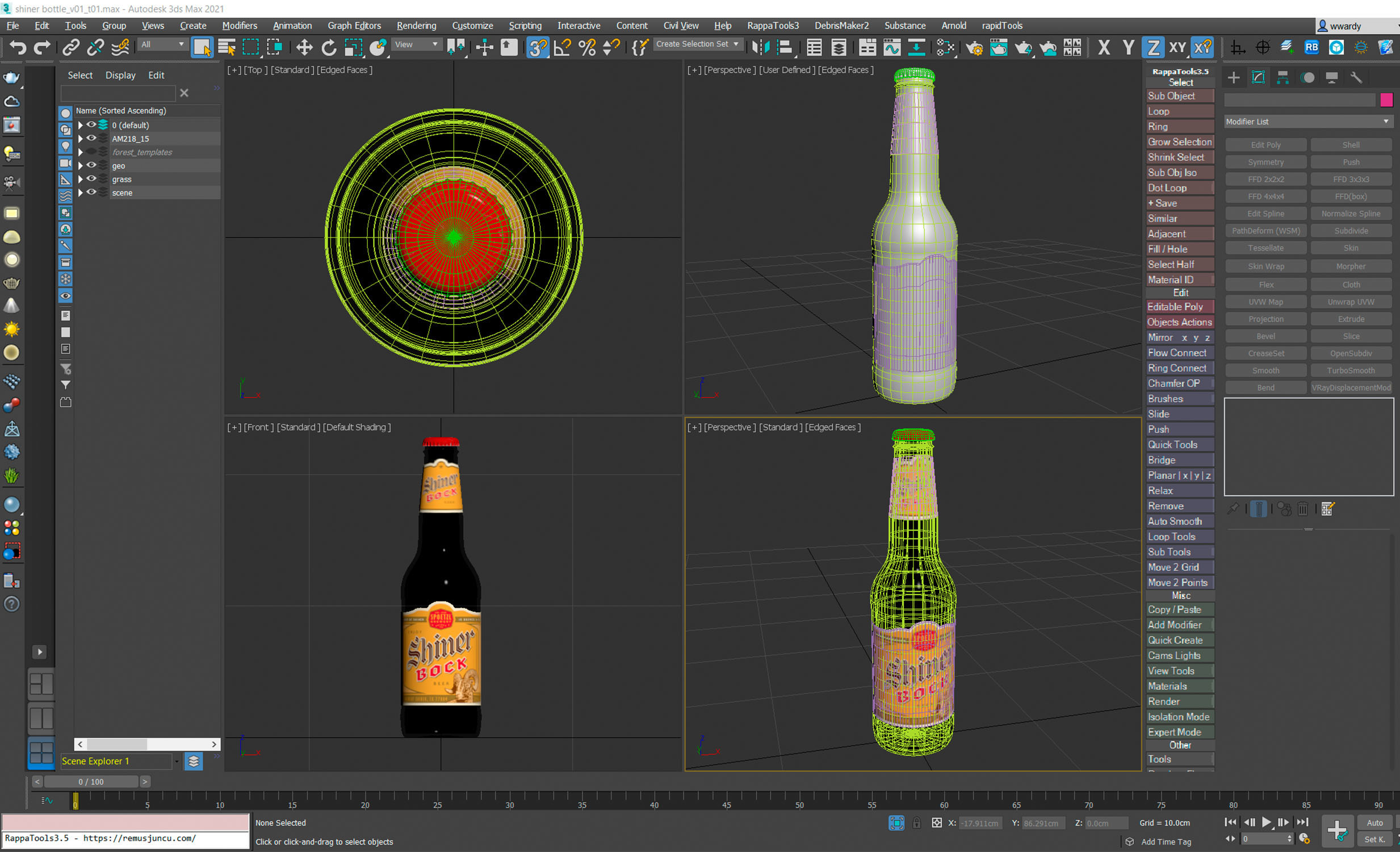Click the Set Key plus icon
This screenshot has width=1400, height=852.
[x=1338, y=830]
